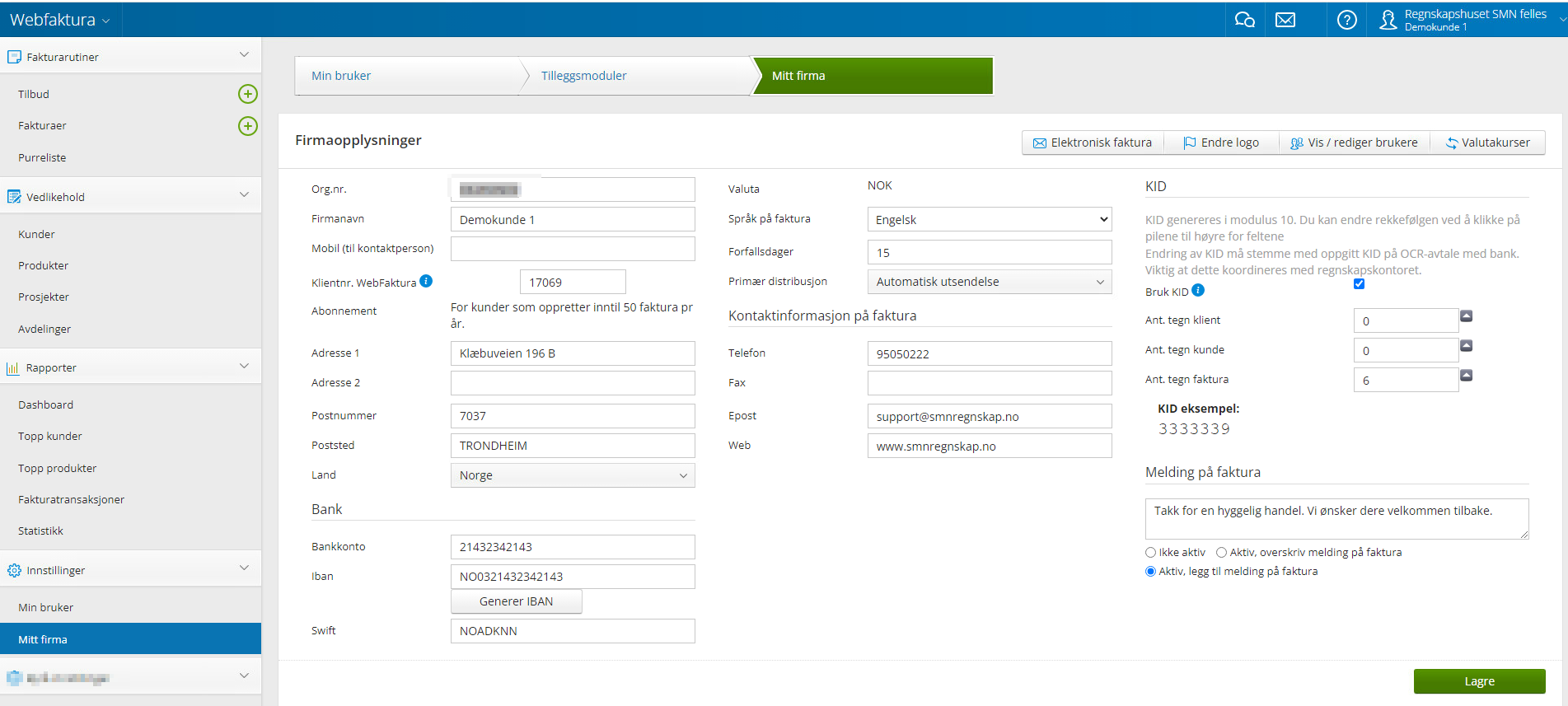The image size is (1568, 706).
Task: Show info icon next to Bruk KID
Action: coord(1198,290)
